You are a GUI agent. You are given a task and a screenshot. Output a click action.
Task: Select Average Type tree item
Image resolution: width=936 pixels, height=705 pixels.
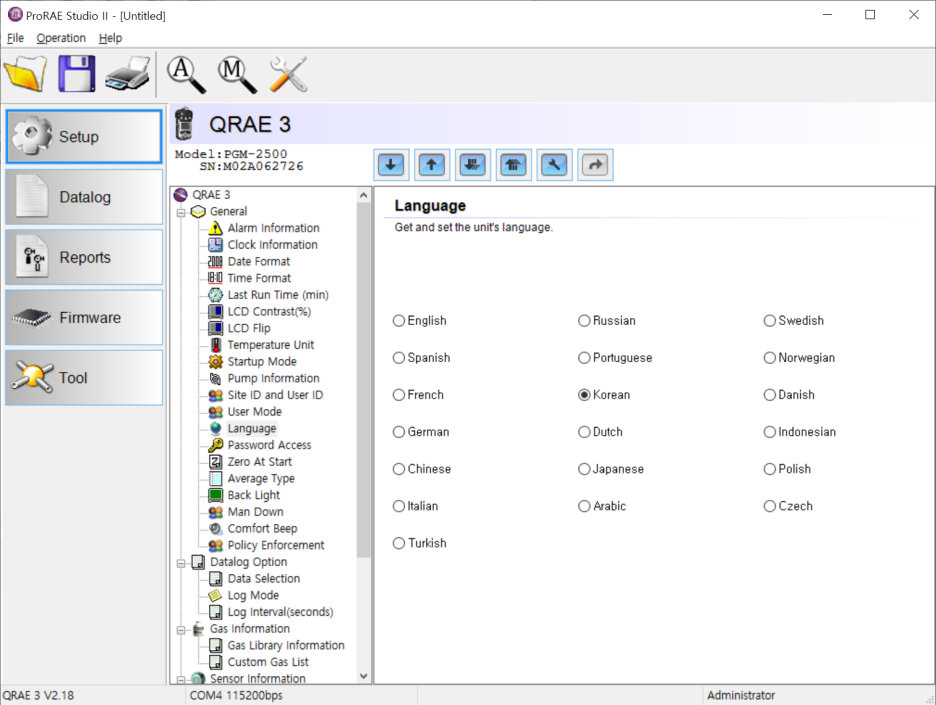click(x=261, y=479)
